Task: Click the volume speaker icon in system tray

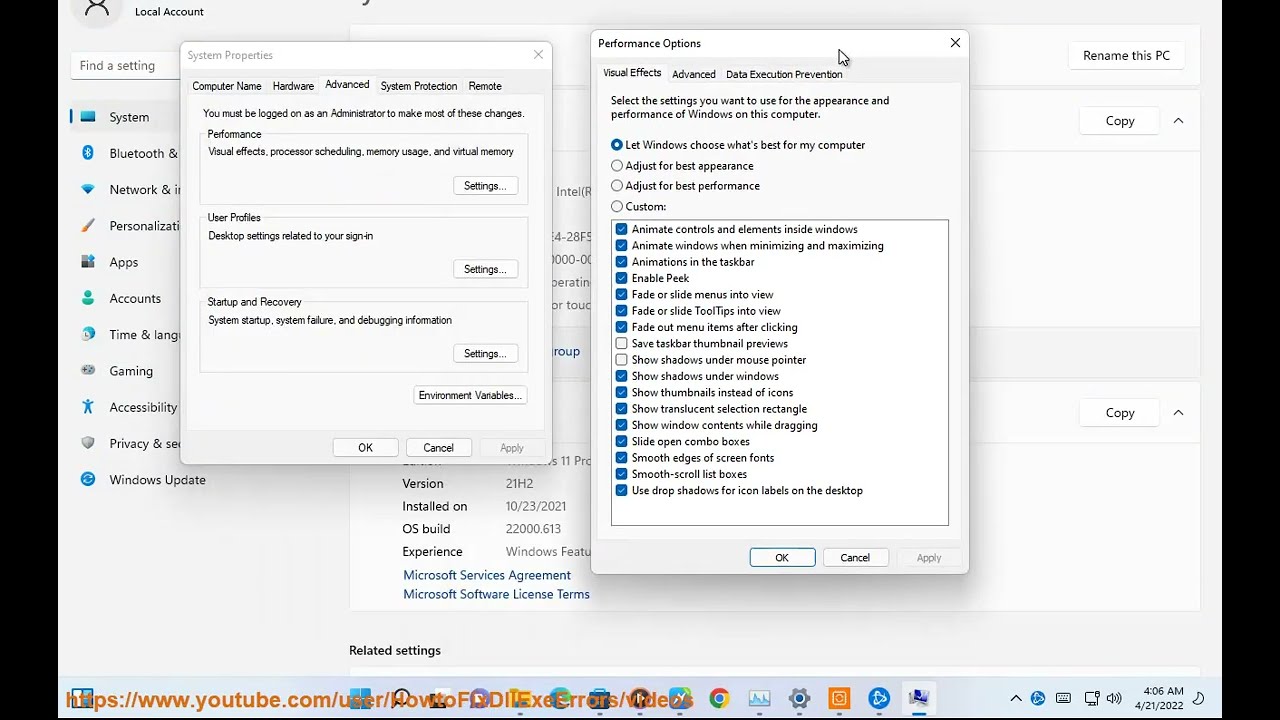Action: (1114, 698)
